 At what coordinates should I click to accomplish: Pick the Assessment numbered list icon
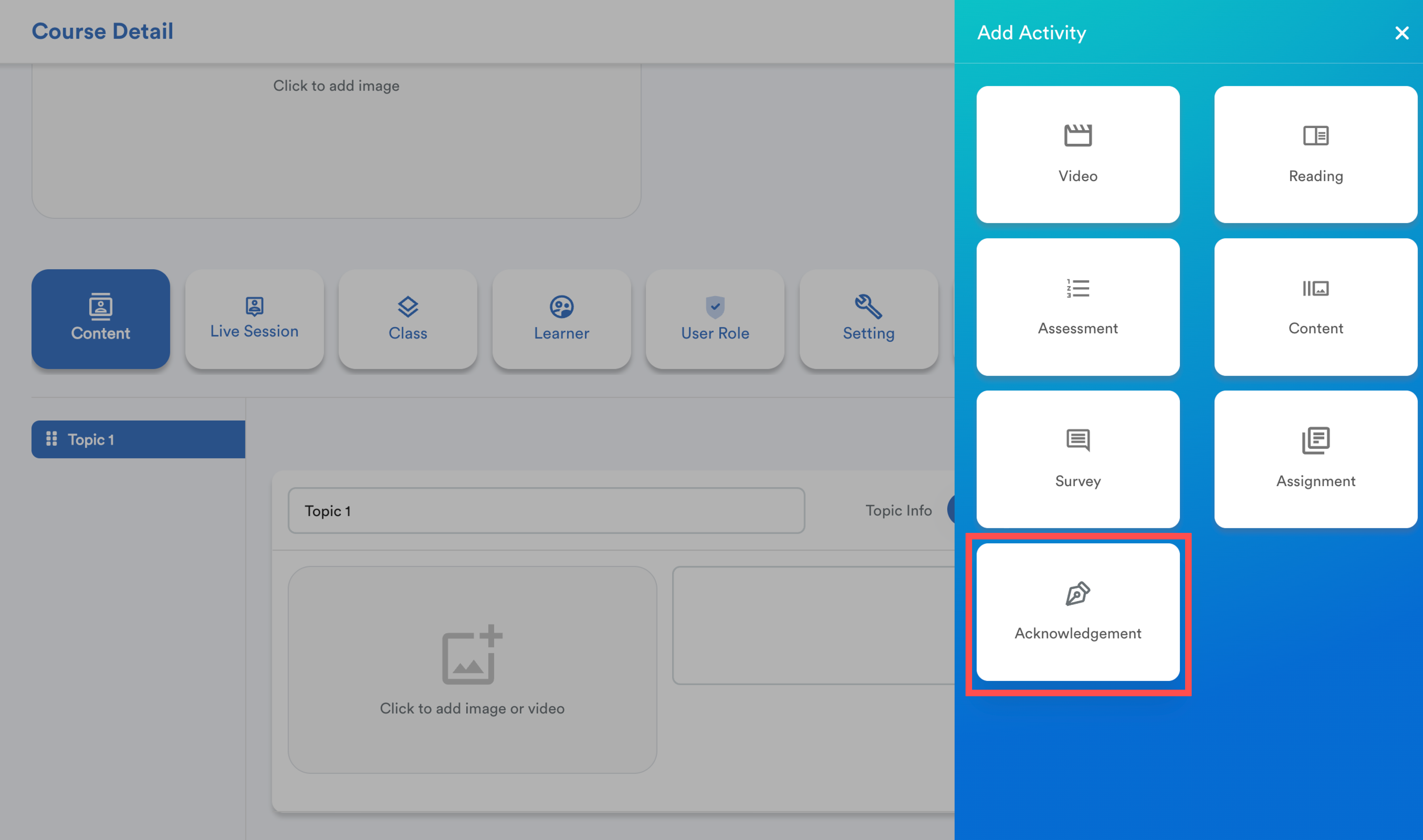[1078, 289]
